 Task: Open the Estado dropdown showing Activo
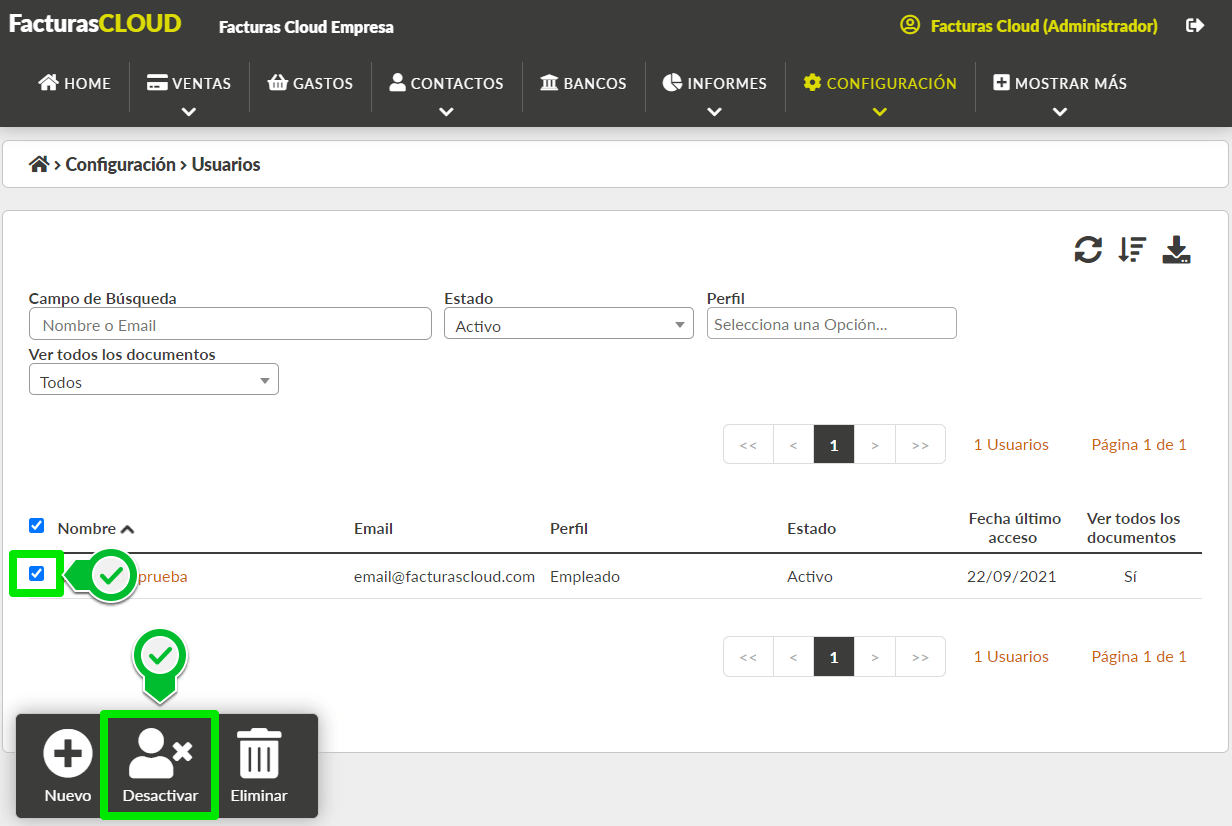point(569,324)
